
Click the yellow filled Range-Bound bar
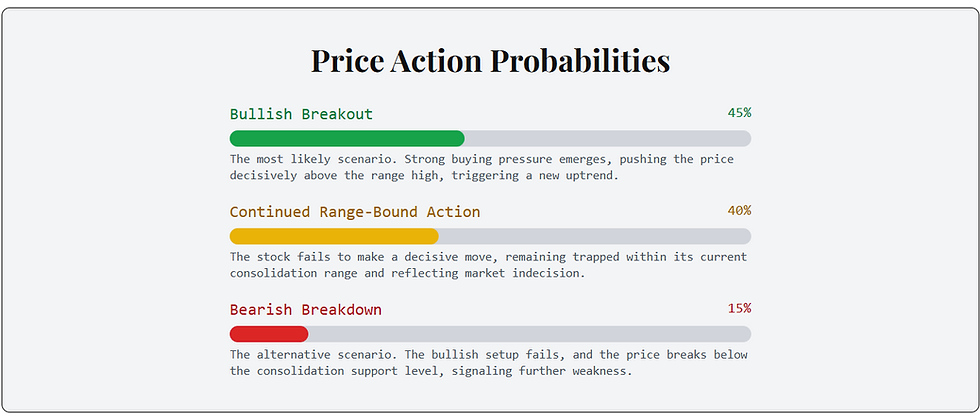coord(334,236)
